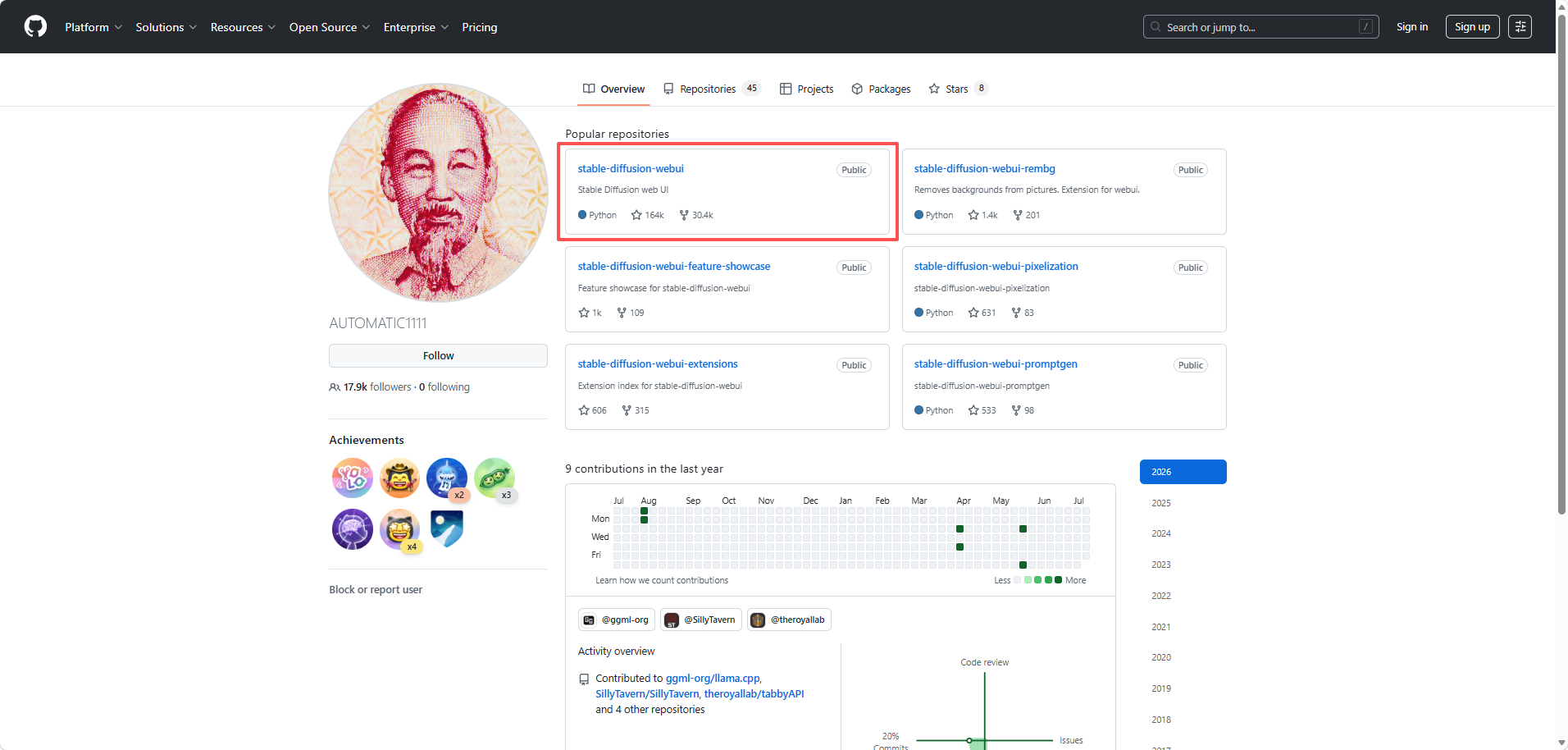Filter activity by @SillyTavern organization
Screen dimensions: 1568x750
(701, 620)
